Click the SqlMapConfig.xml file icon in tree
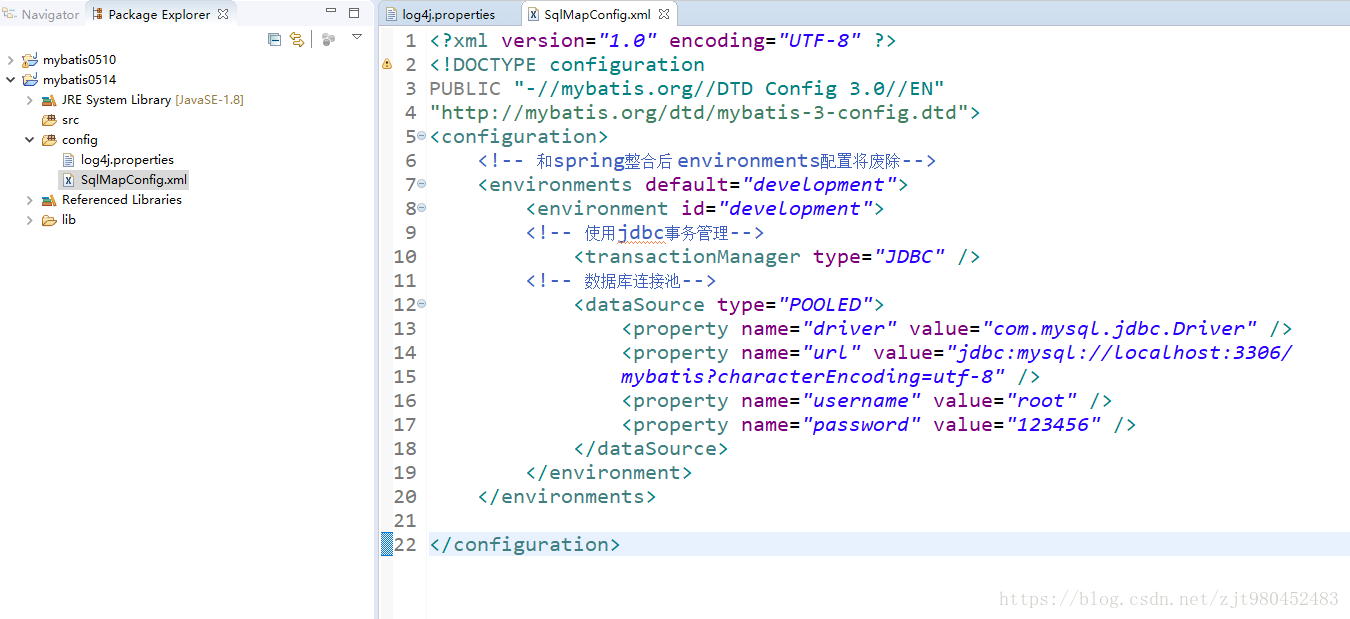The image size is (1350, 619). pos(68,180)
